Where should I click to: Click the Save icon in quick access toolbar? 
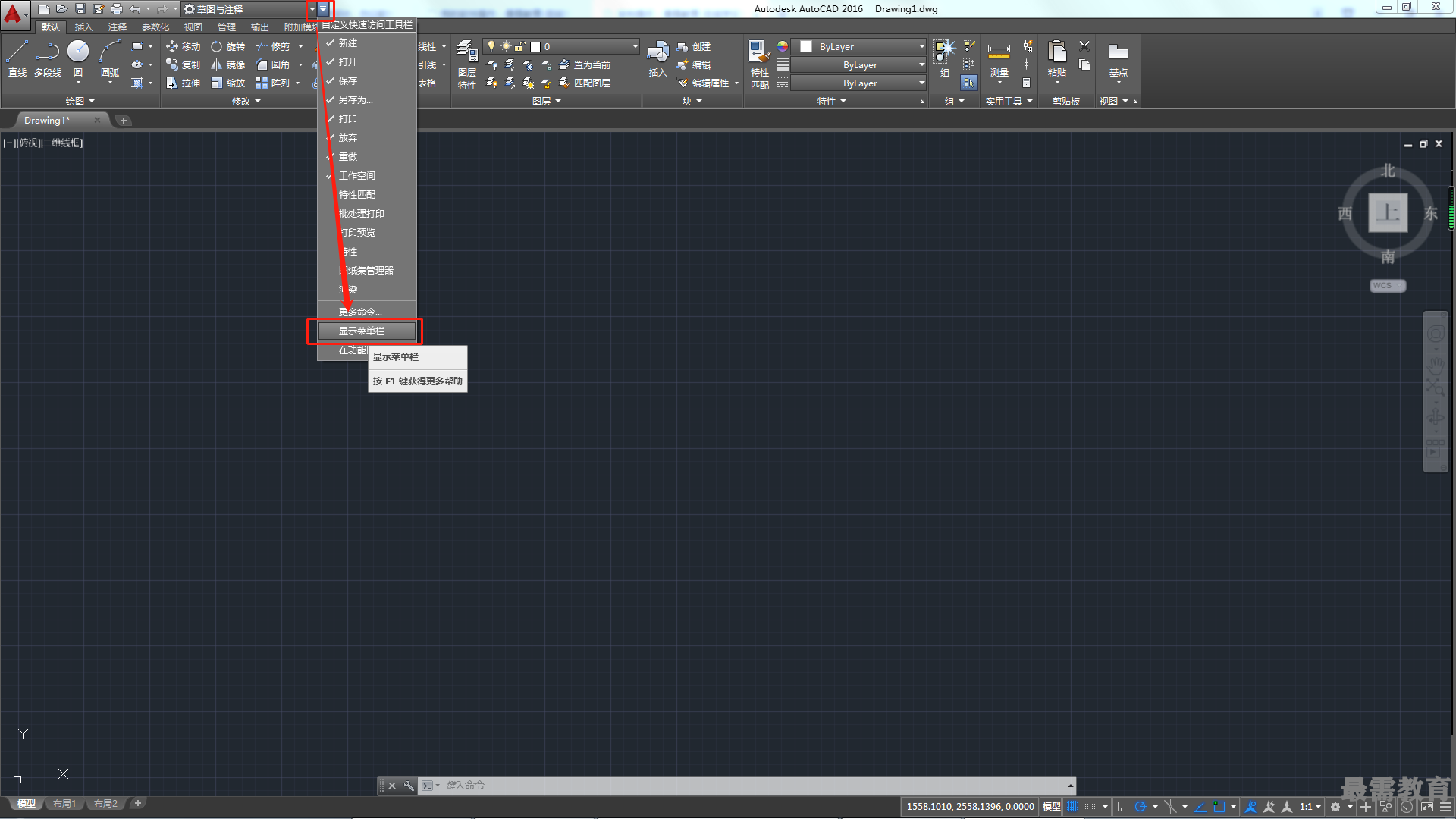pyautogui.click(x=80, y=9)
